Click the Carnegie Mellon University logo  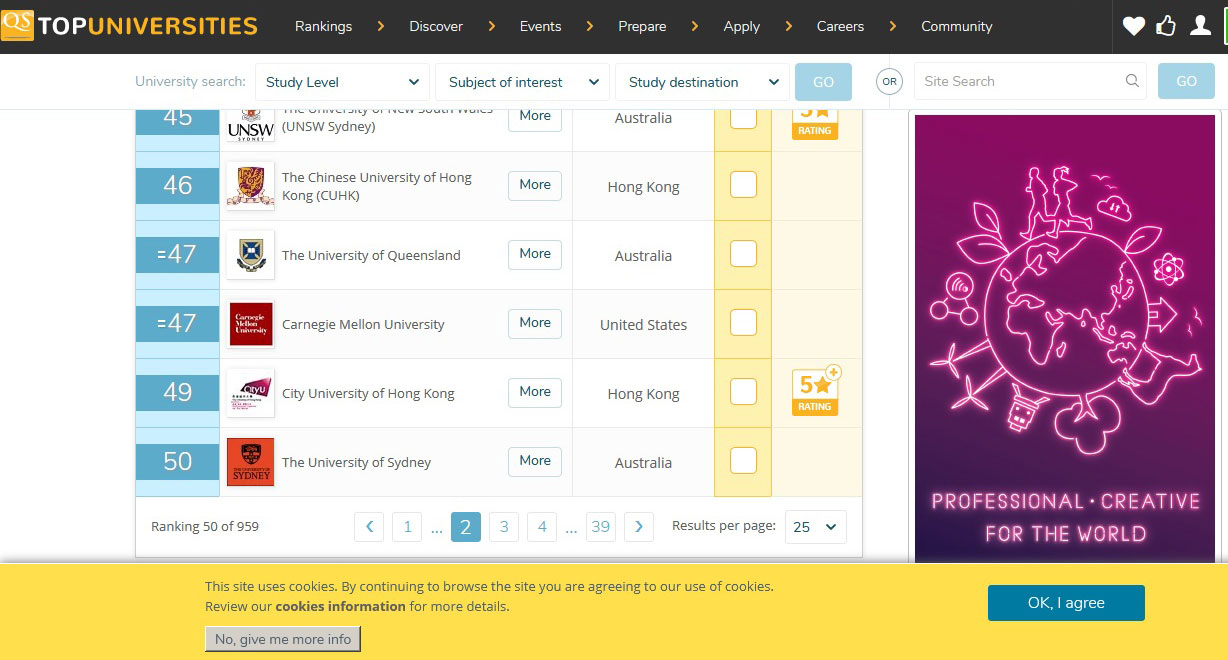[x=250, y=324]
